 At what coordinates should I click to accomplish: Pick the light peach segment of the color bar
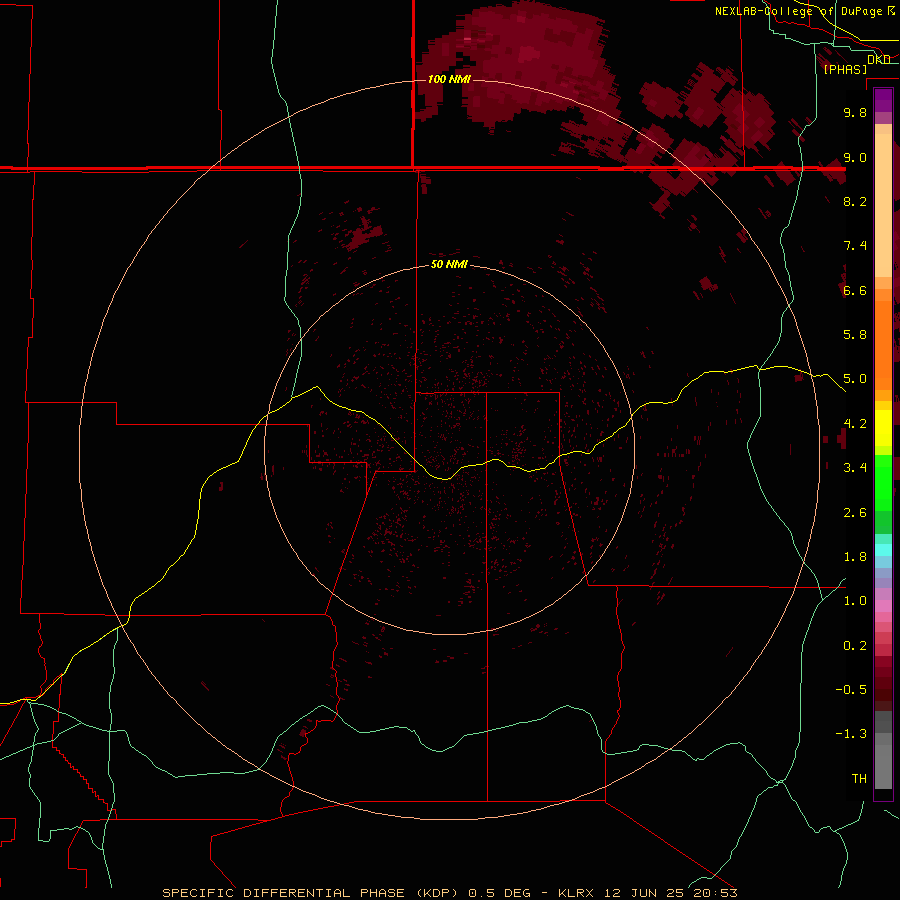(883, 205)
